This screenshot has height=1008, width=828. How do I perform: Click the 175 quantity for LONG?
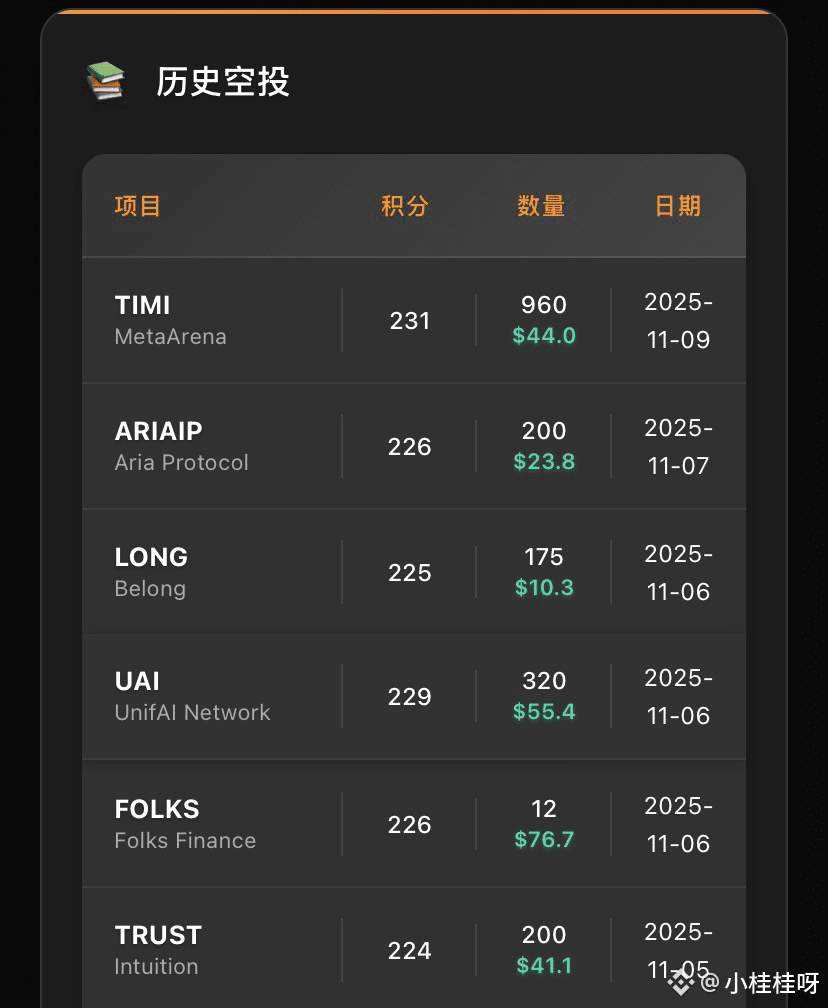point(544,557)
